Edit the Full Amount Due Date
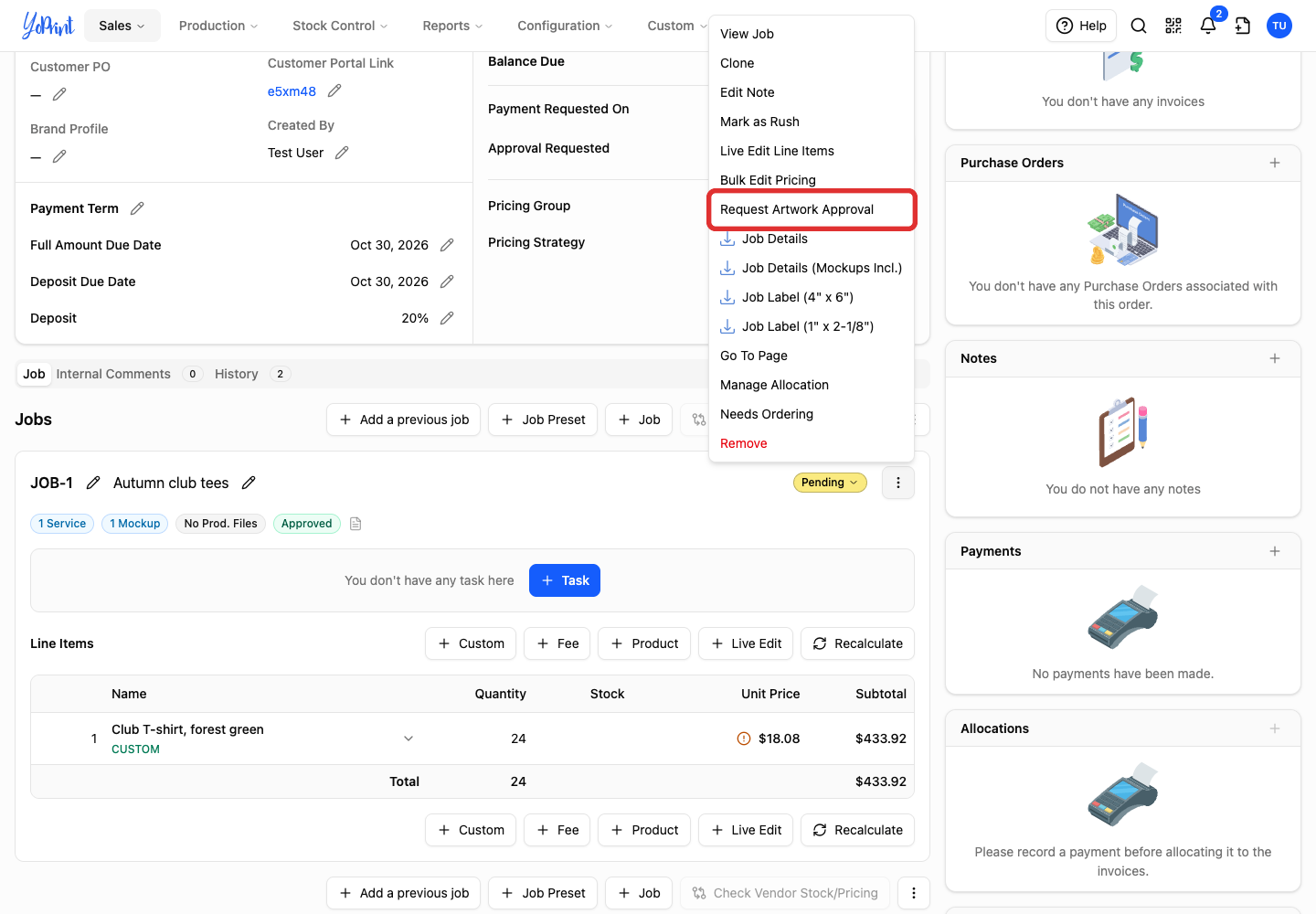This screenshot has width=1316, height=914. (x=447, y=245)
